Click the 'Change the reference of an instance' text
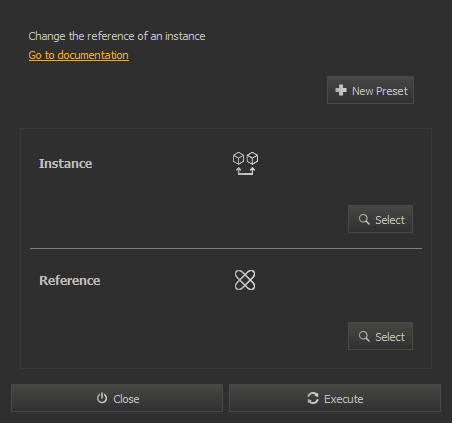 (x=117, y=36)
